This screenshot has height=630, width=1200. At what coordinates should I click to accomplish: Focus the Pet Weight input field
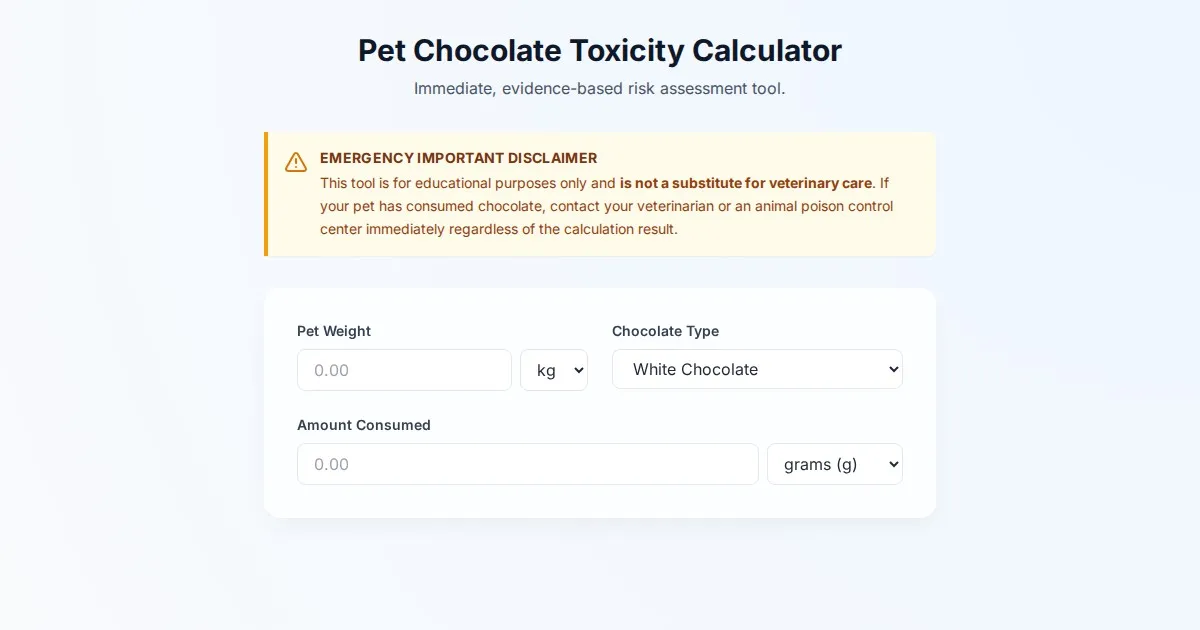[404, 370]
